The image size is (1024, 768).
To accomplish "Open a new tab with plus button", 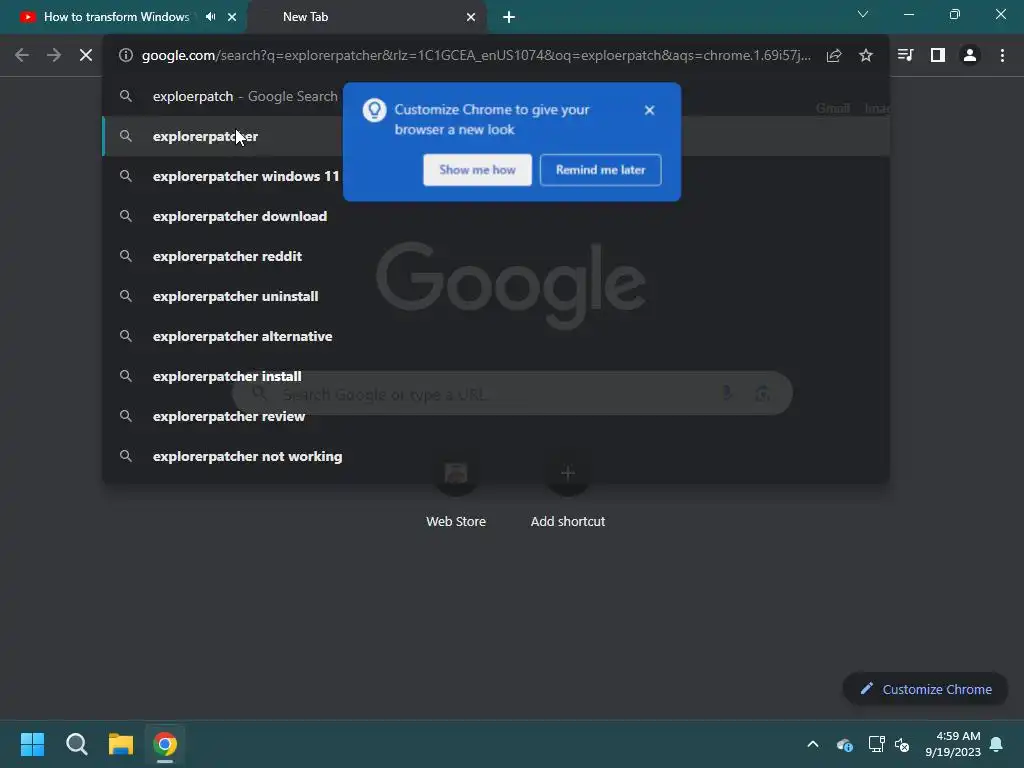I will 509,17.
